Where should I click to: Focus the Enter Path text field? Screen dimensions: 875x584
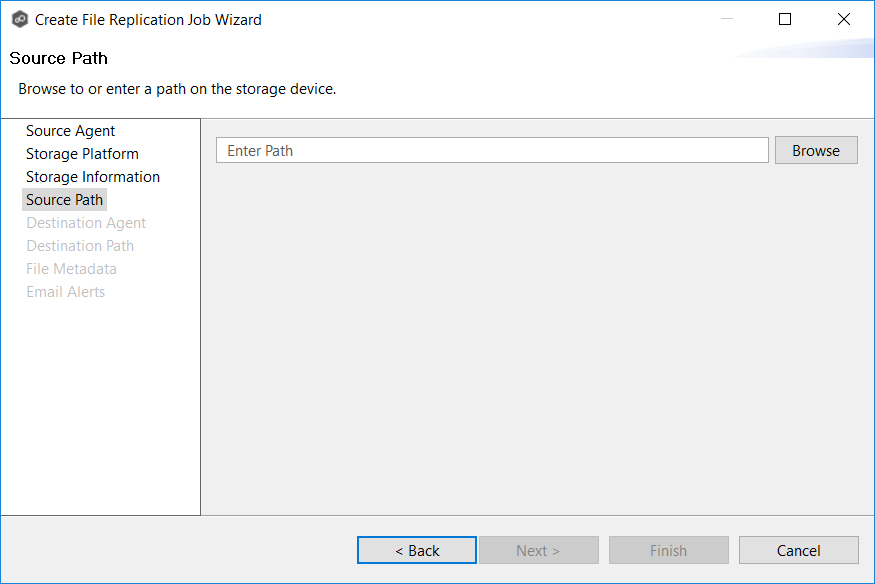click(492, 150)
